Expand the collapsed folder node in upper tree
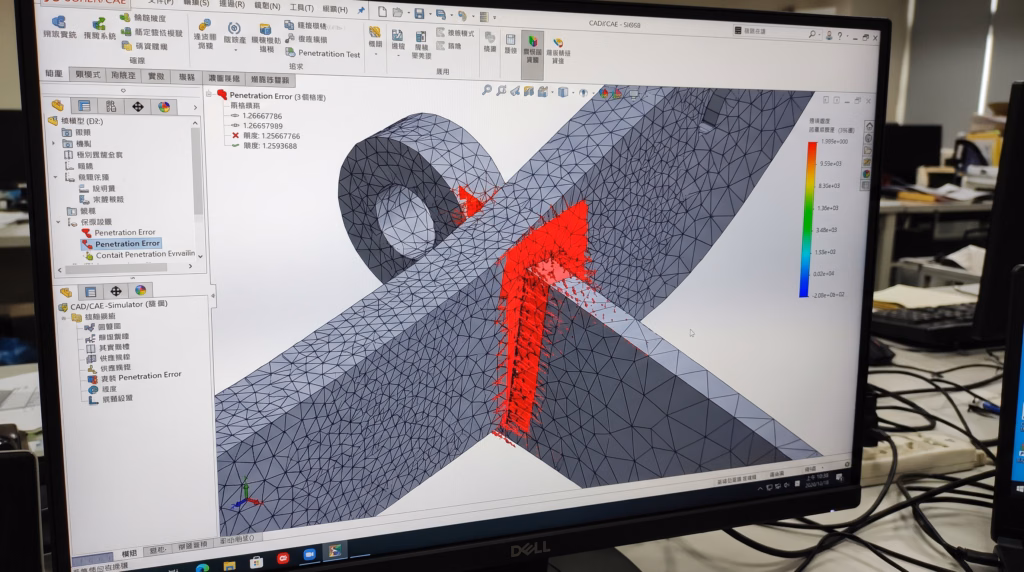This screenshot has height=572, width=1024. 54,143
